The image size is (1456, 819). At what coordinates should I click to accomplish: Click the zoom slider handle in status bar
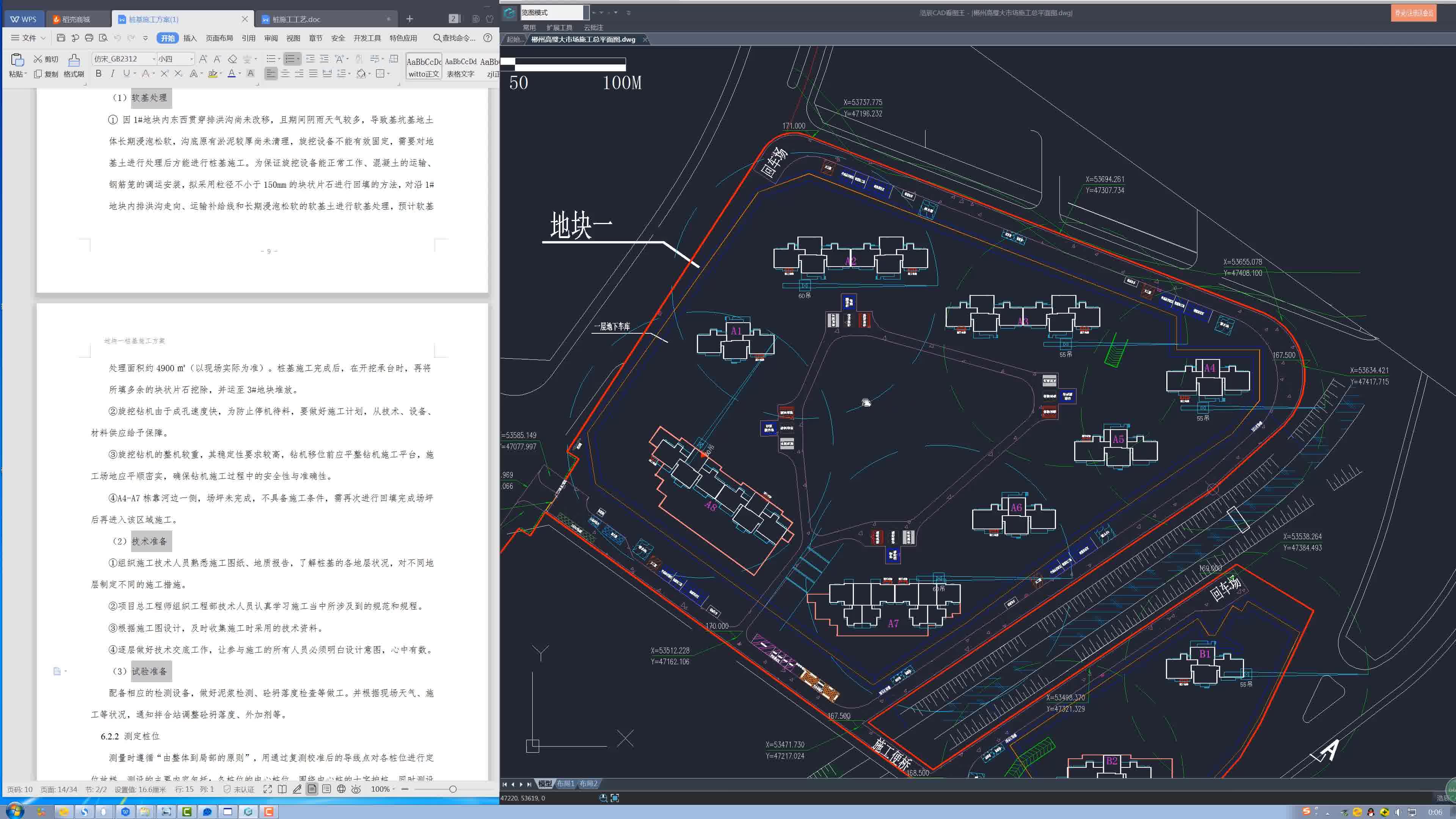click(453, 789)
